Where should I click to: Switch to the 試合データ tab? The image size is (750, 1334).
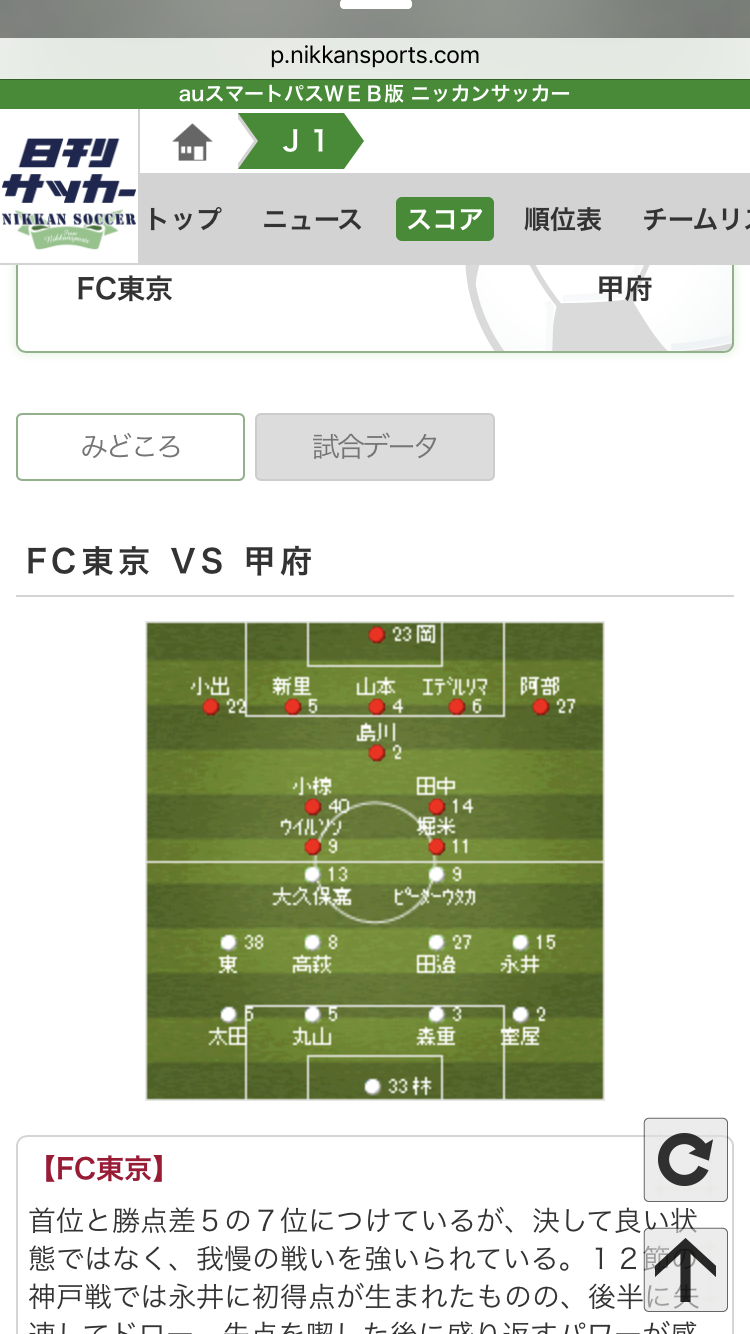click(x=375, y=447)
